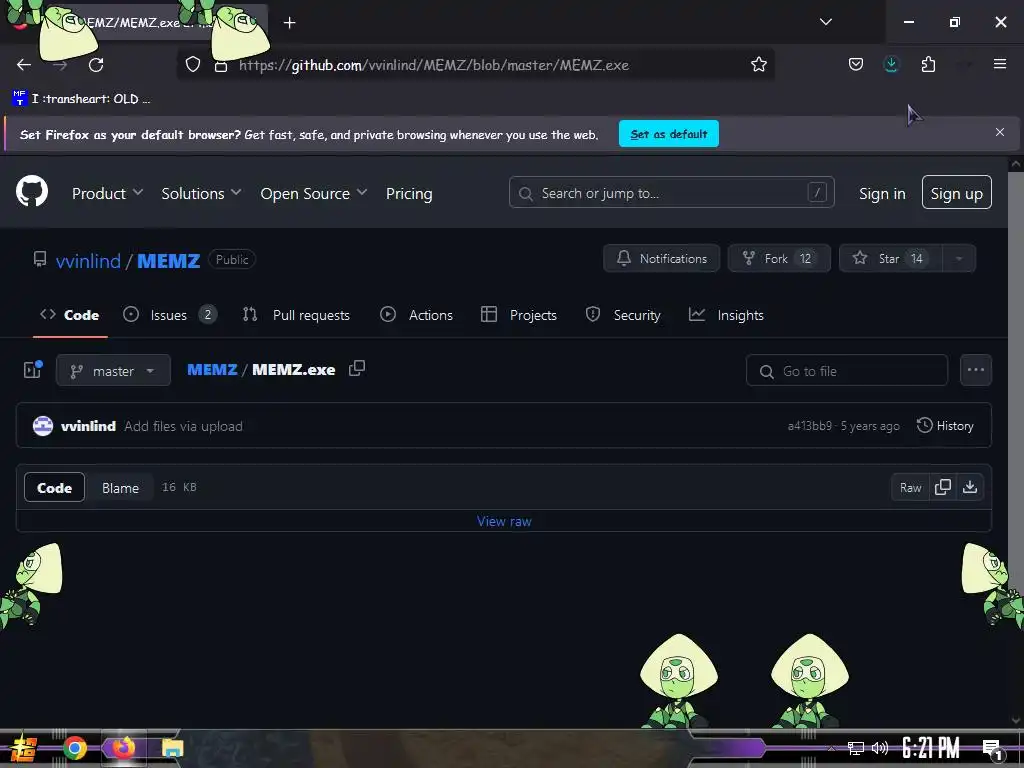The width and height of the screenshot is (1024, 768).
Task: Copy the file path MEMZ.exe
Action: (x=357, y=368)
